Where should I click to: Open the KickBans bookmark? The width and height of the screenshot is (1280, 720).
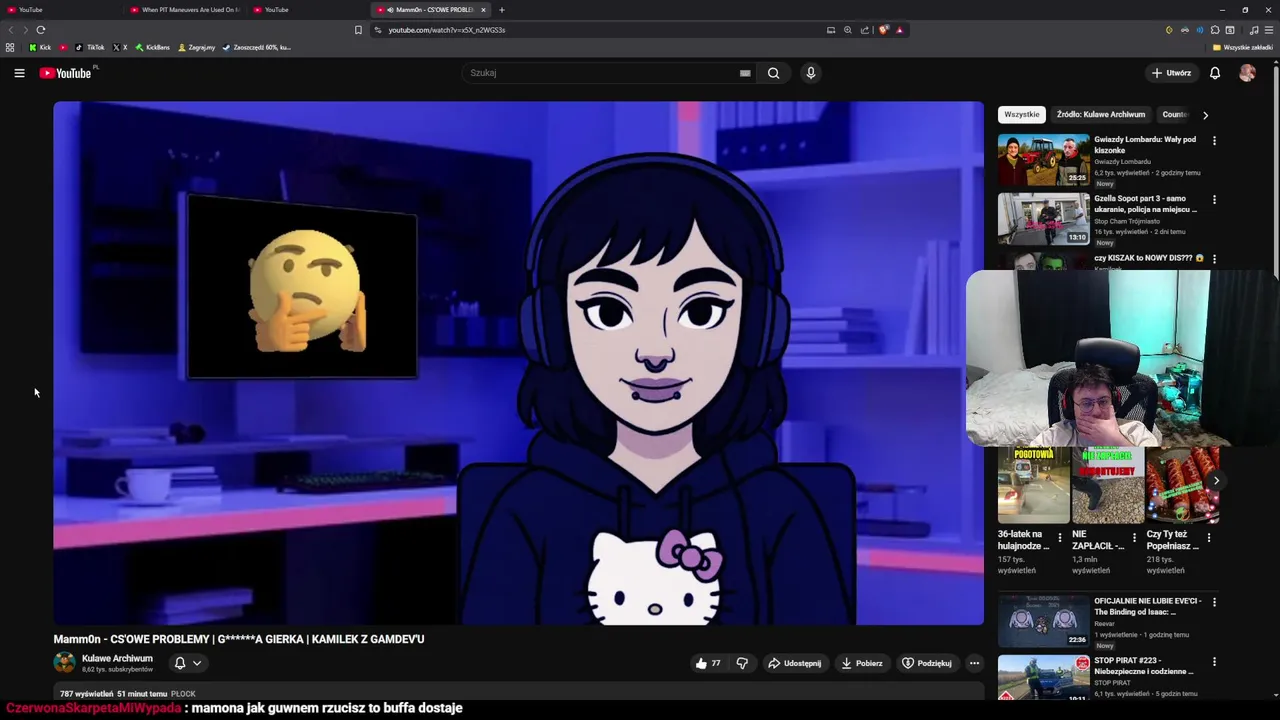click(x=153, y=47)
